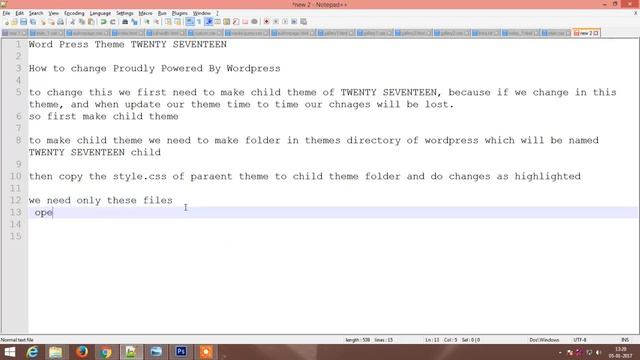Click the Save Recorded Macro icon
This screenshot has height=360, width=640.
pyautogui.click(x=304, y=22)
